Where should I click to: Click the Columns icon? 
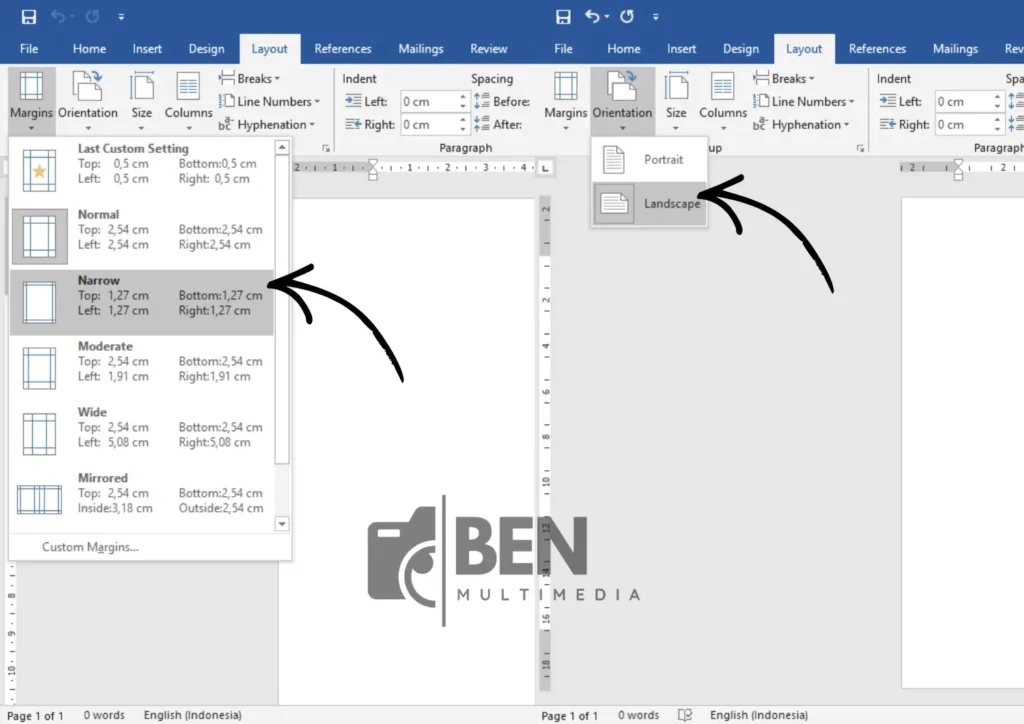(x=188, y=100)
